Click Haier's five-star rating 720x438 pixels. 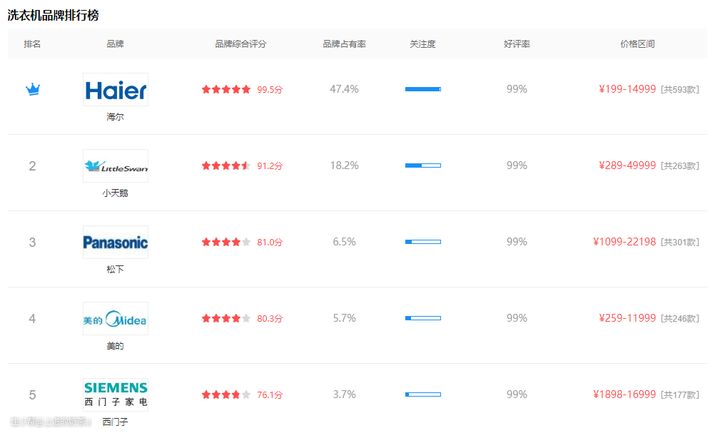click(x=226, y=89)
